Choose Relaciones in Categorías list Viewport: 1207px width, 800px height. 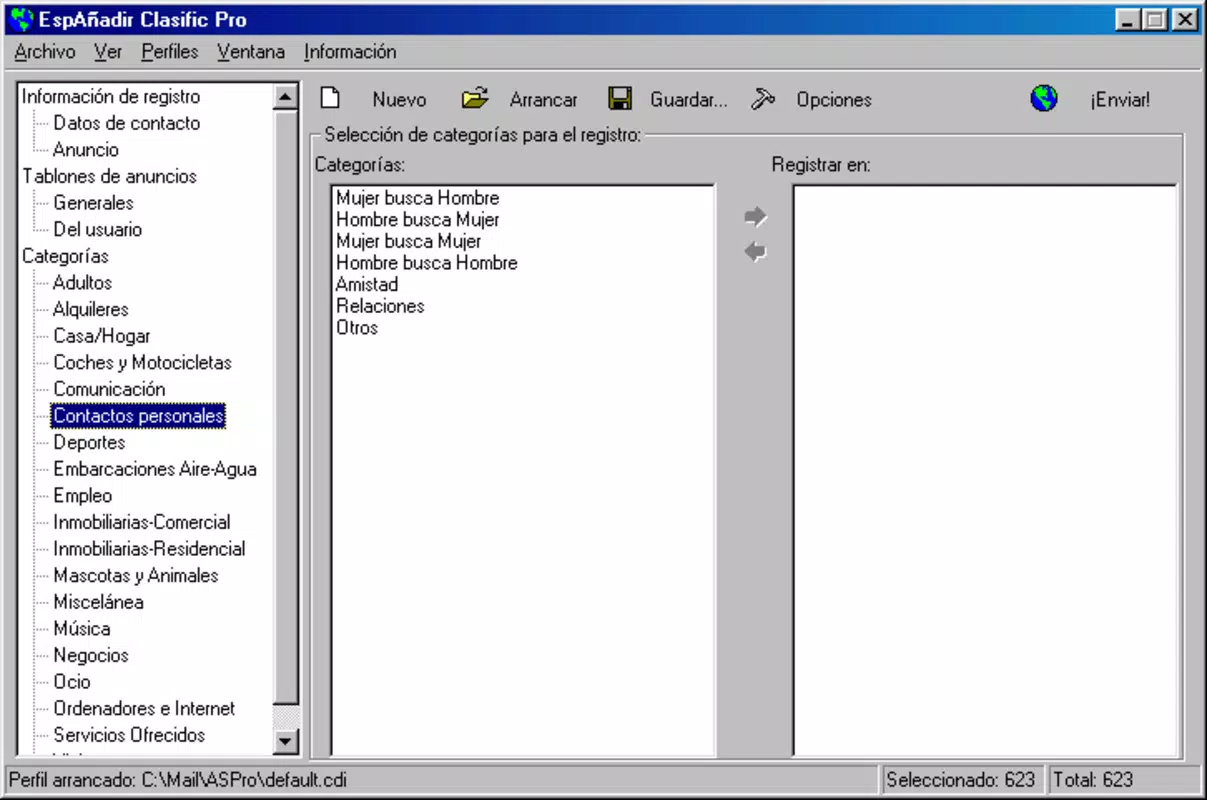point(380,306)
